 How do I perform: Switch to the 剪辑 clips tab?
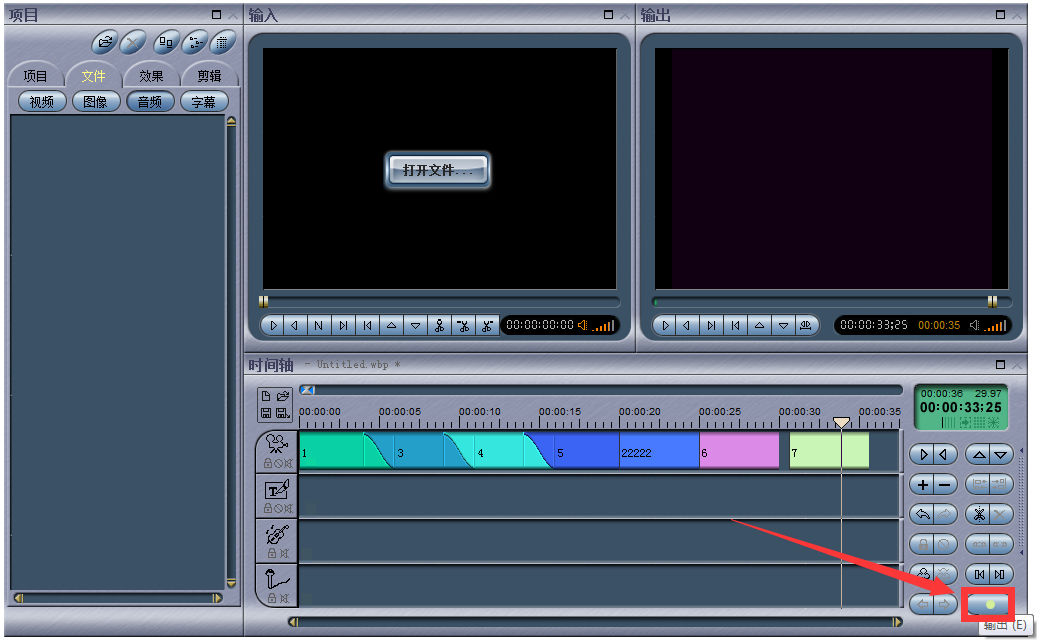(209, 76)
